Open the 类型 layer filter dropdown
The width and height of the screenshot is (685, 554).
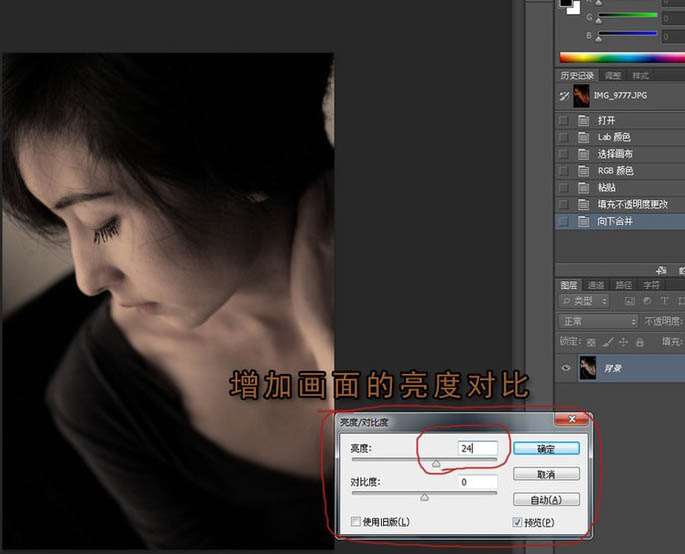tap(583, 301)
